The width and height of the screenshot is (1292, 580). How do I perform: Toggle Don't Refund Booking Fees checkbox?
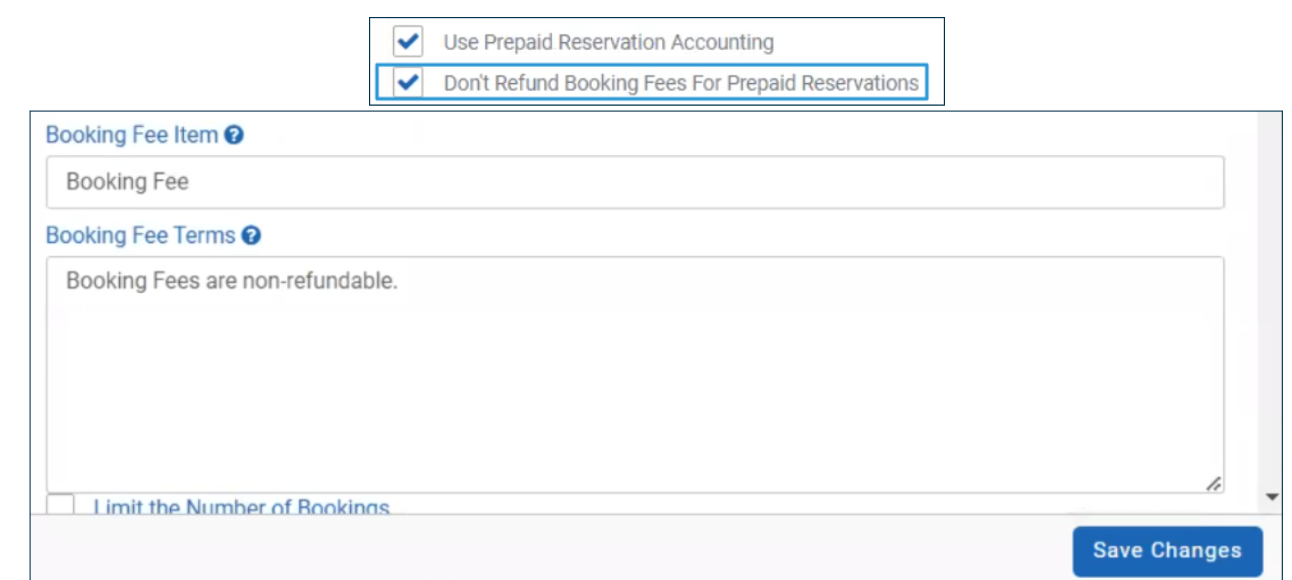(407, 83)
